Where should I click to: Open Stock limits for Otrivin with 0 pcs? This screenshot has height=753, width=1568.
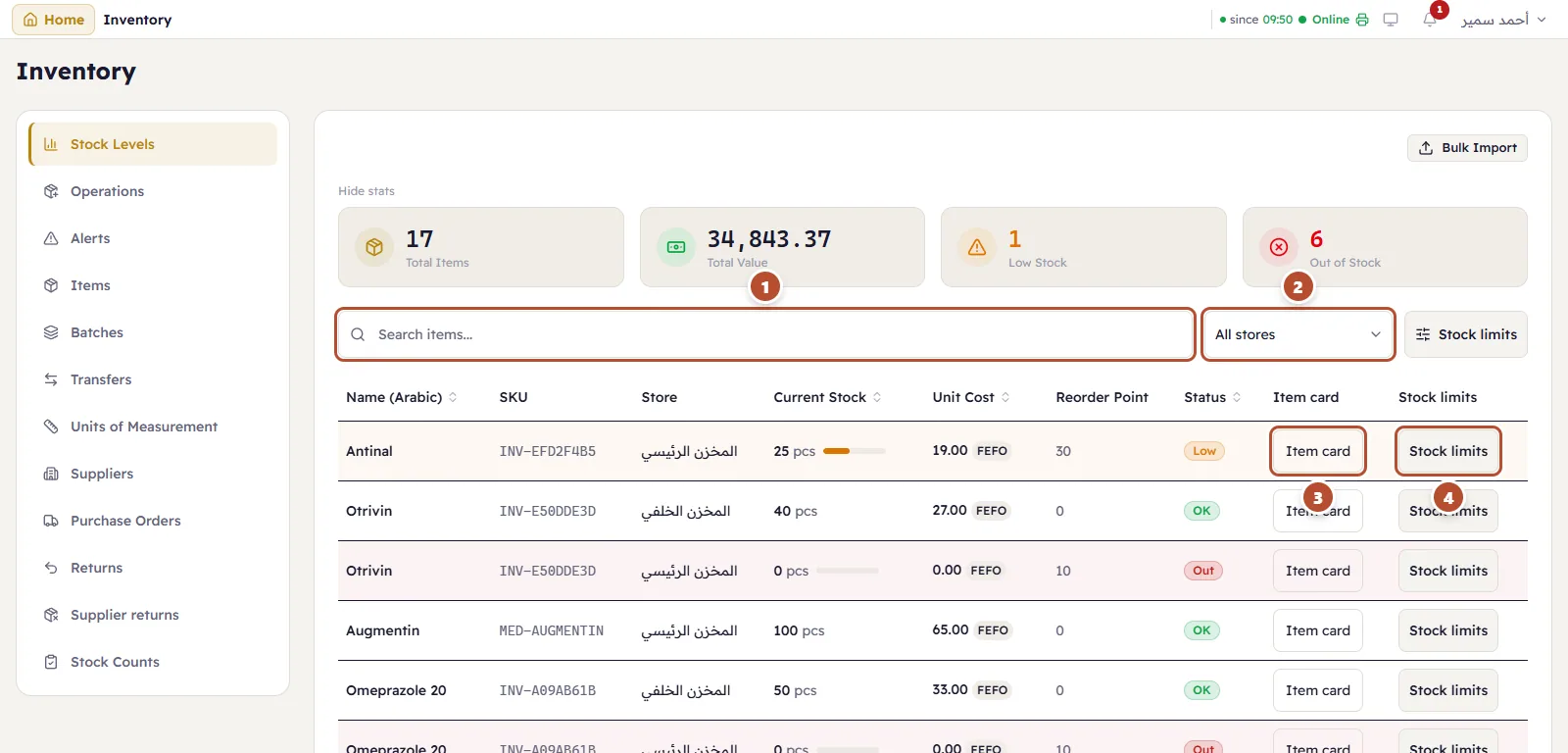(1448, 571)
